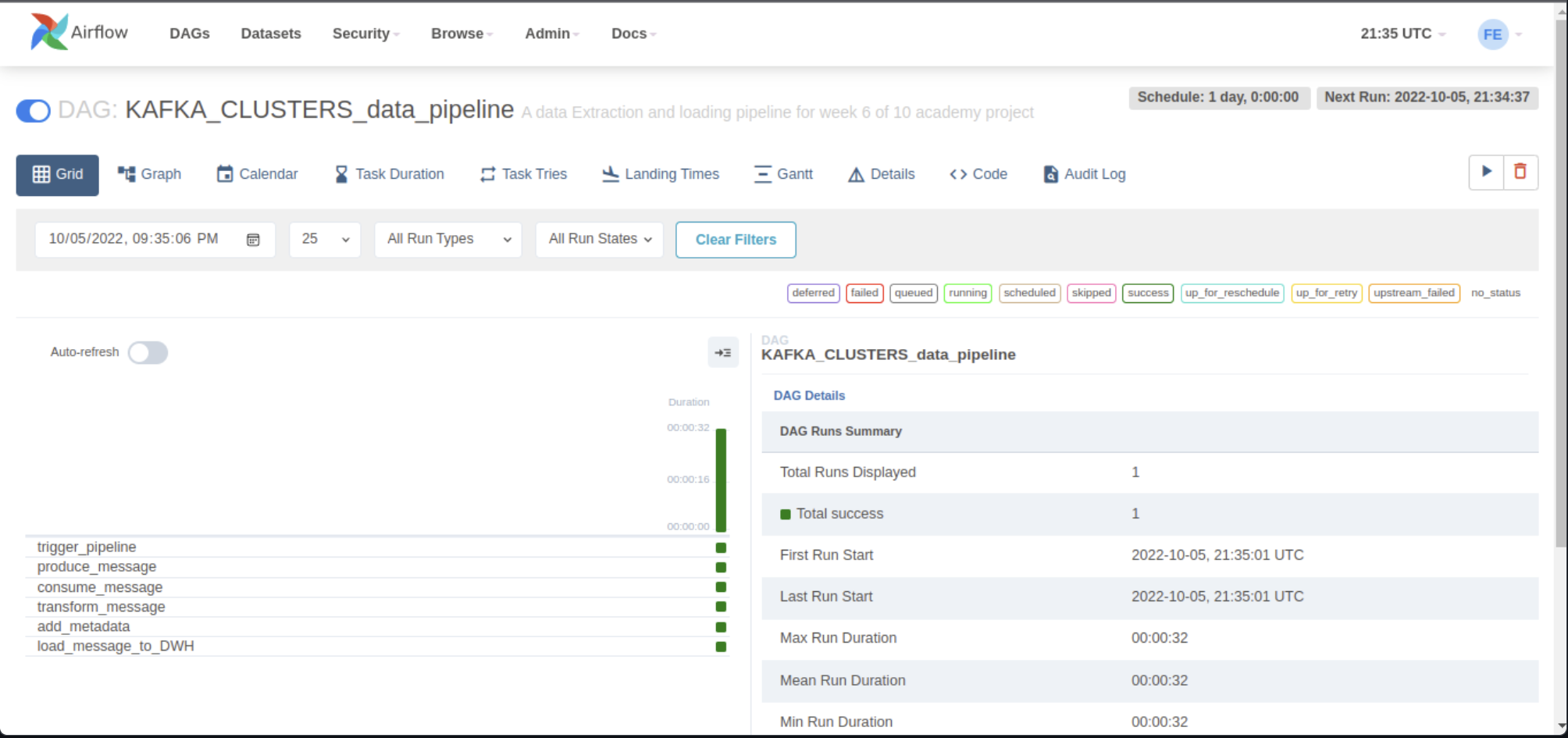The image size is (1568, 738).
Task: Switch to the Graph view tab
Action: 149,174
